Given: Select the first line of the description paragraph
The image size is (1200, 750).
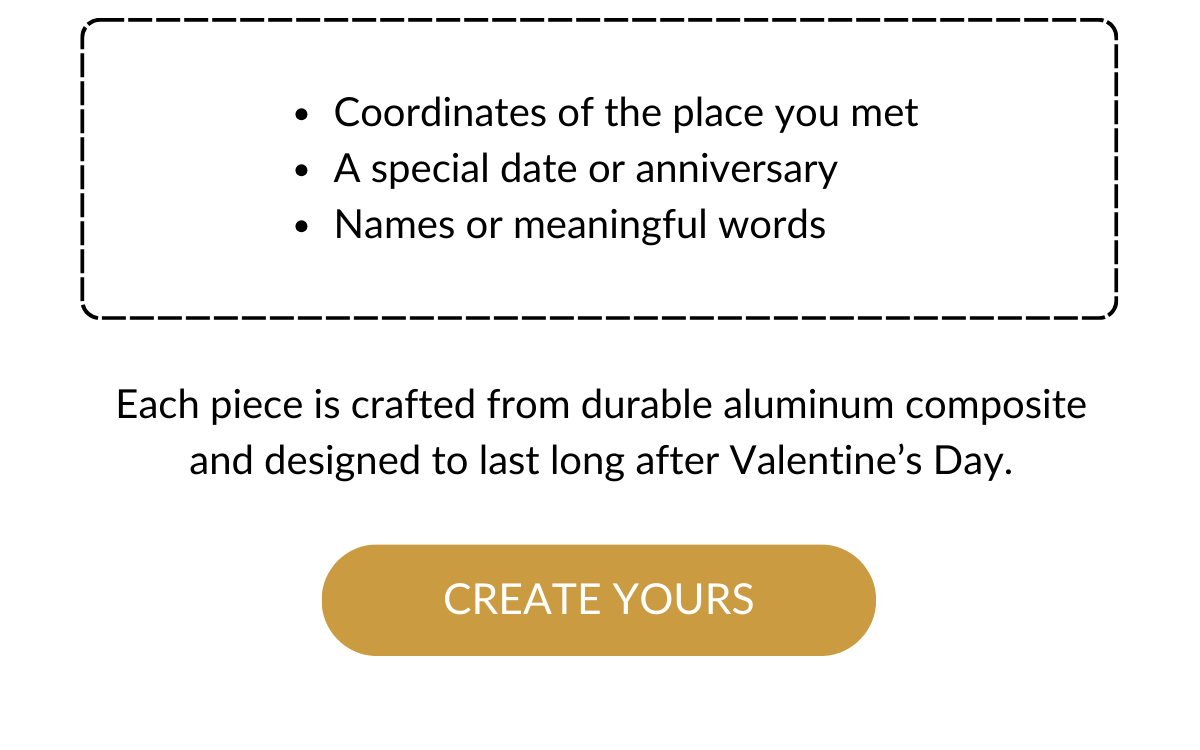Looking at the screenshot, I should (600, 405).
